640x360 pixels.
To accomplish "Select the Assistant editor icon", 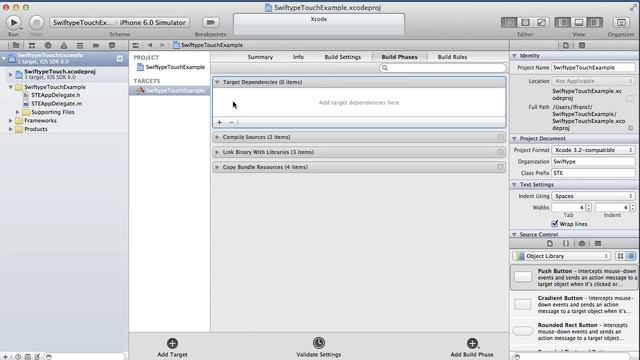I will (x=525, y=22).
